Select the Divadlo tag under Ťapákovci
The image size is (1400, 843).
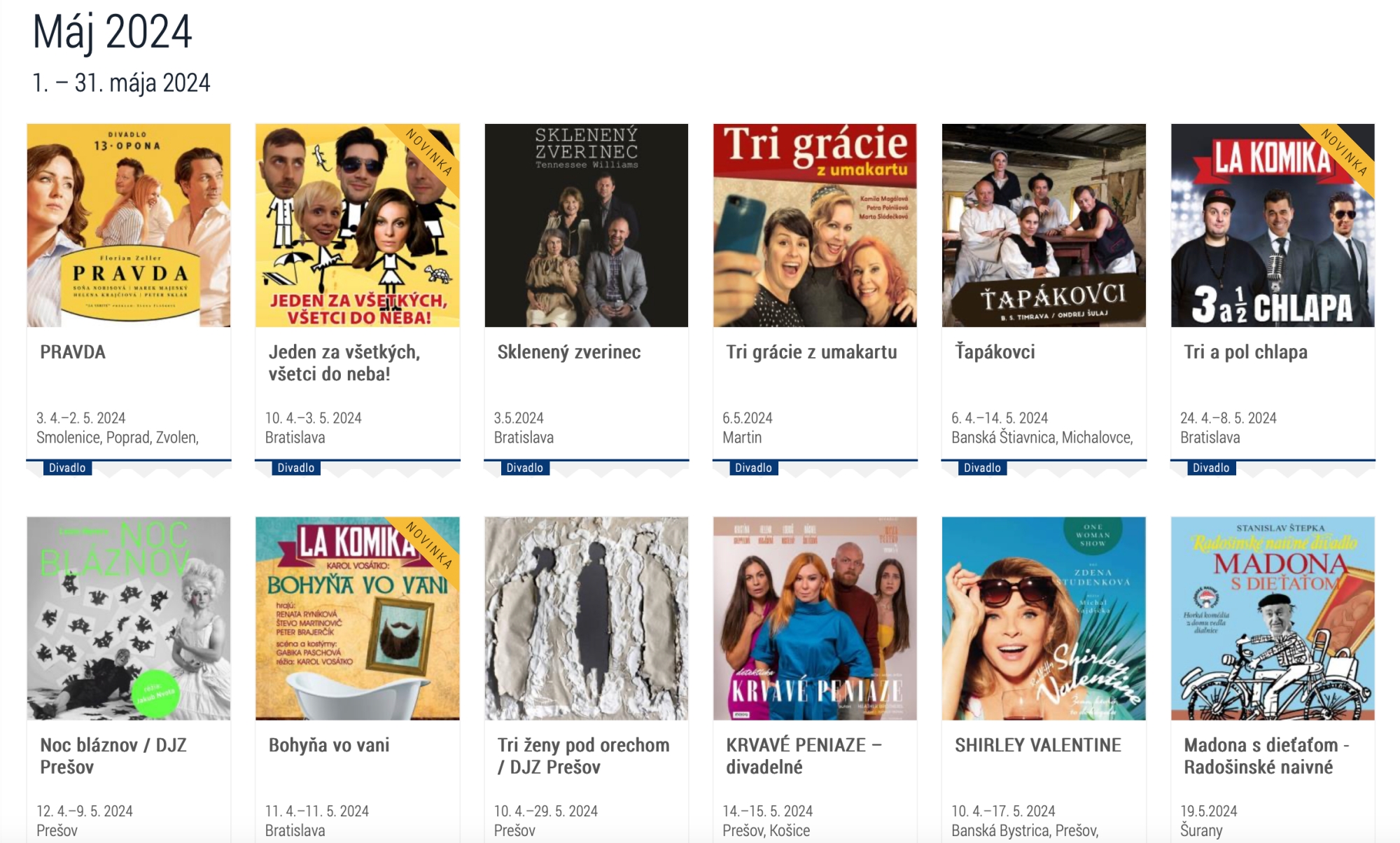coord(982,468)
